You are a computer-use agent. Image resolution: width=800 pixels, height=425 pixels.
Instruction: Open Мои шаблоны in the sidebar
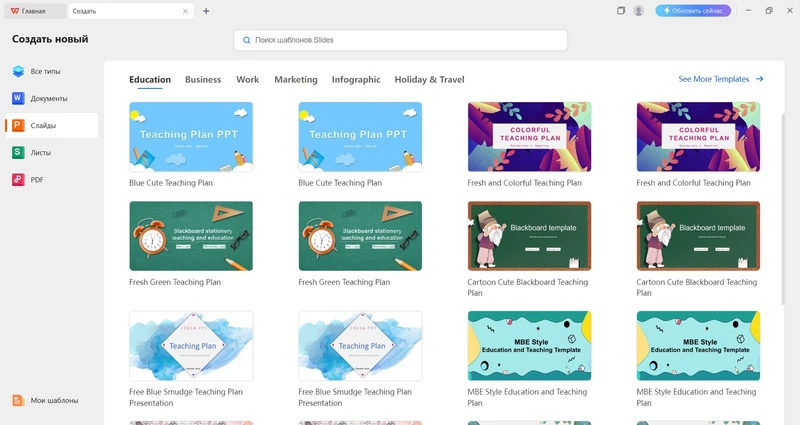(x=52, y=401)
